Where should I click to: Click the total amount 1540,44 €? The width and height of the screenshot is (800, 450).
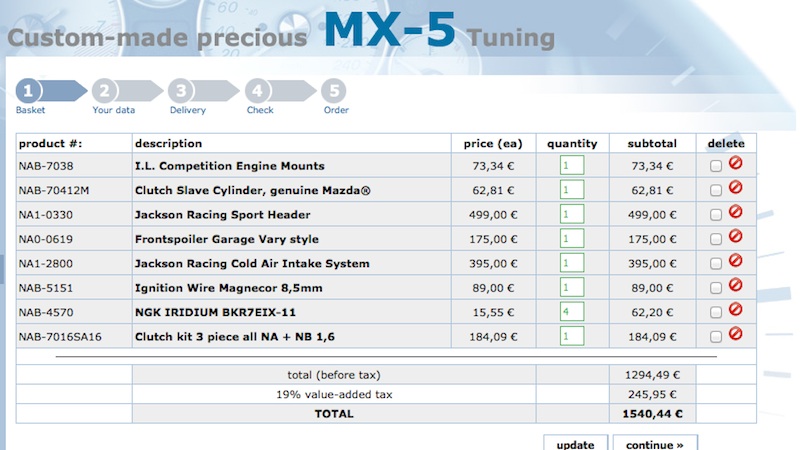(652, 414)
